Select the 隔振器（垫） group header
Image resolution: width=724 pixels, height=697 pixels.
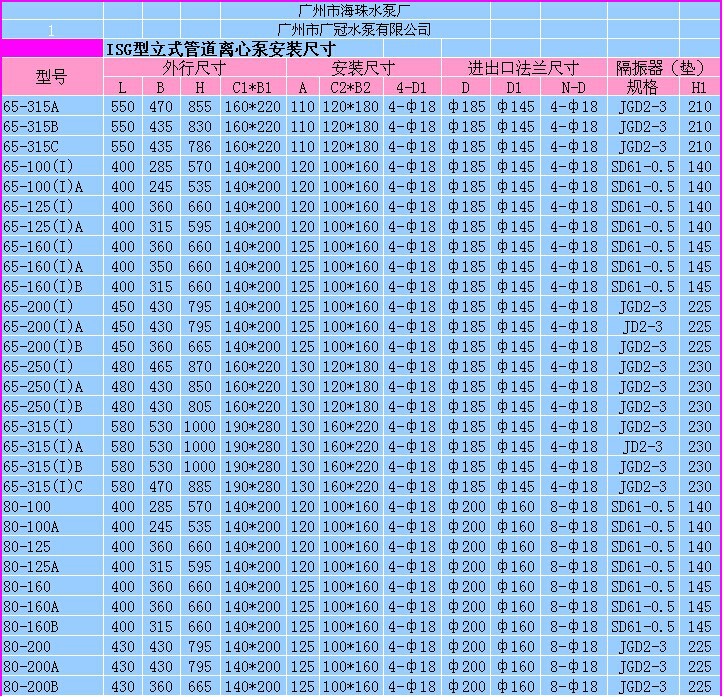point(663,68)
